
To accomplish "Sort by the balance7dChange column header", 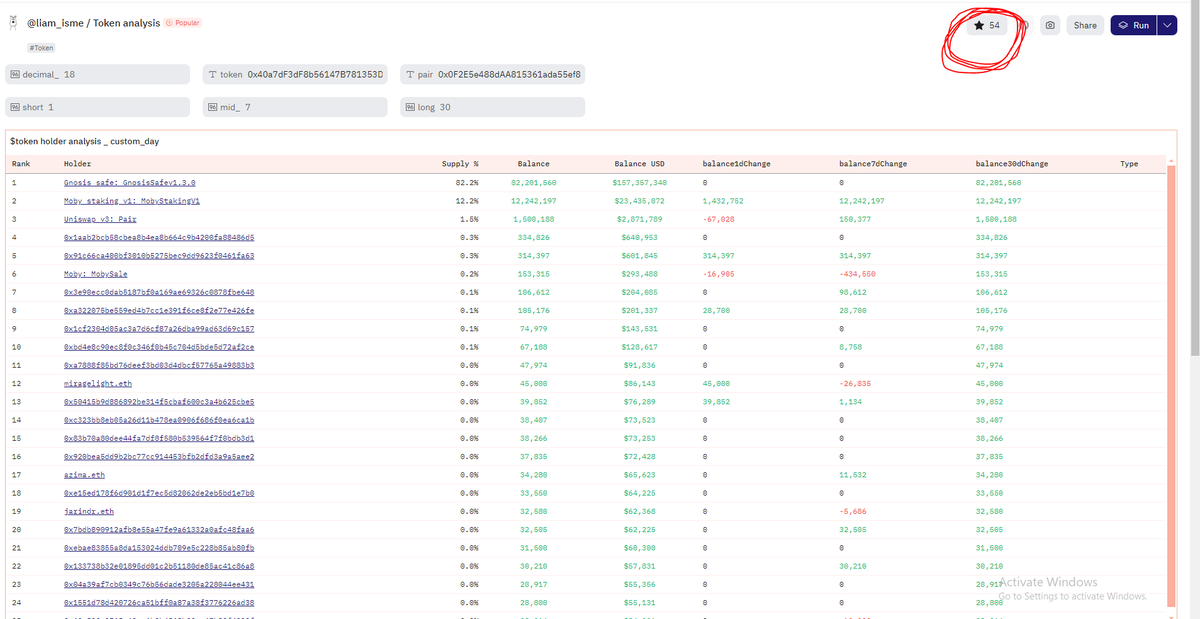I will [873, 163].
